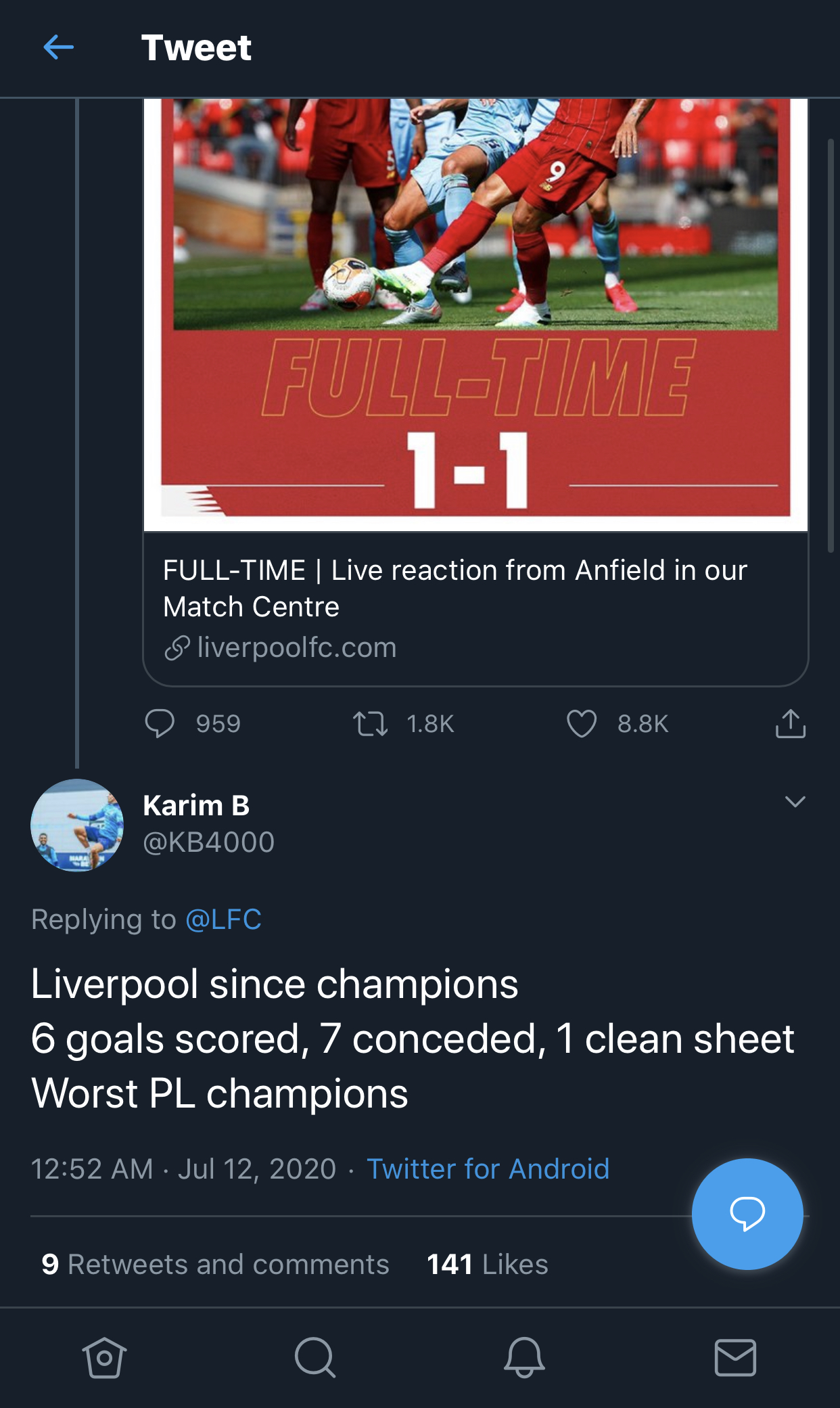Expand the tweet options chevron
Viewport: 840px width, 1408px height.
[795, 802]
